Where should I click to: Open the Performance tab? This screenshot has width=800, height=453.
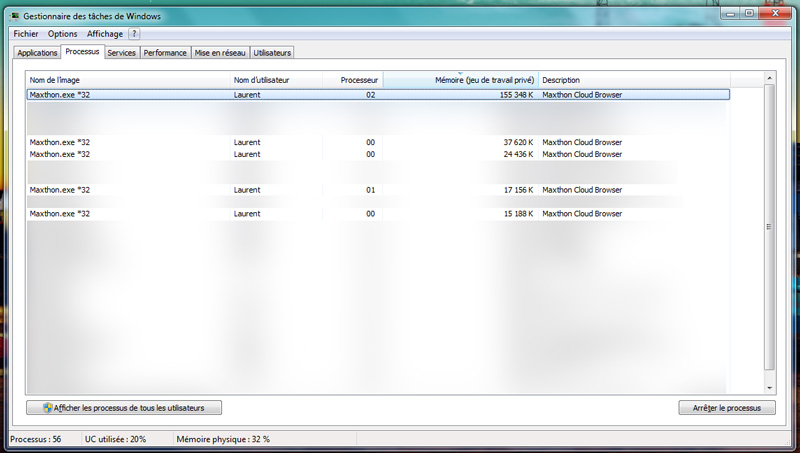point(165,53)
